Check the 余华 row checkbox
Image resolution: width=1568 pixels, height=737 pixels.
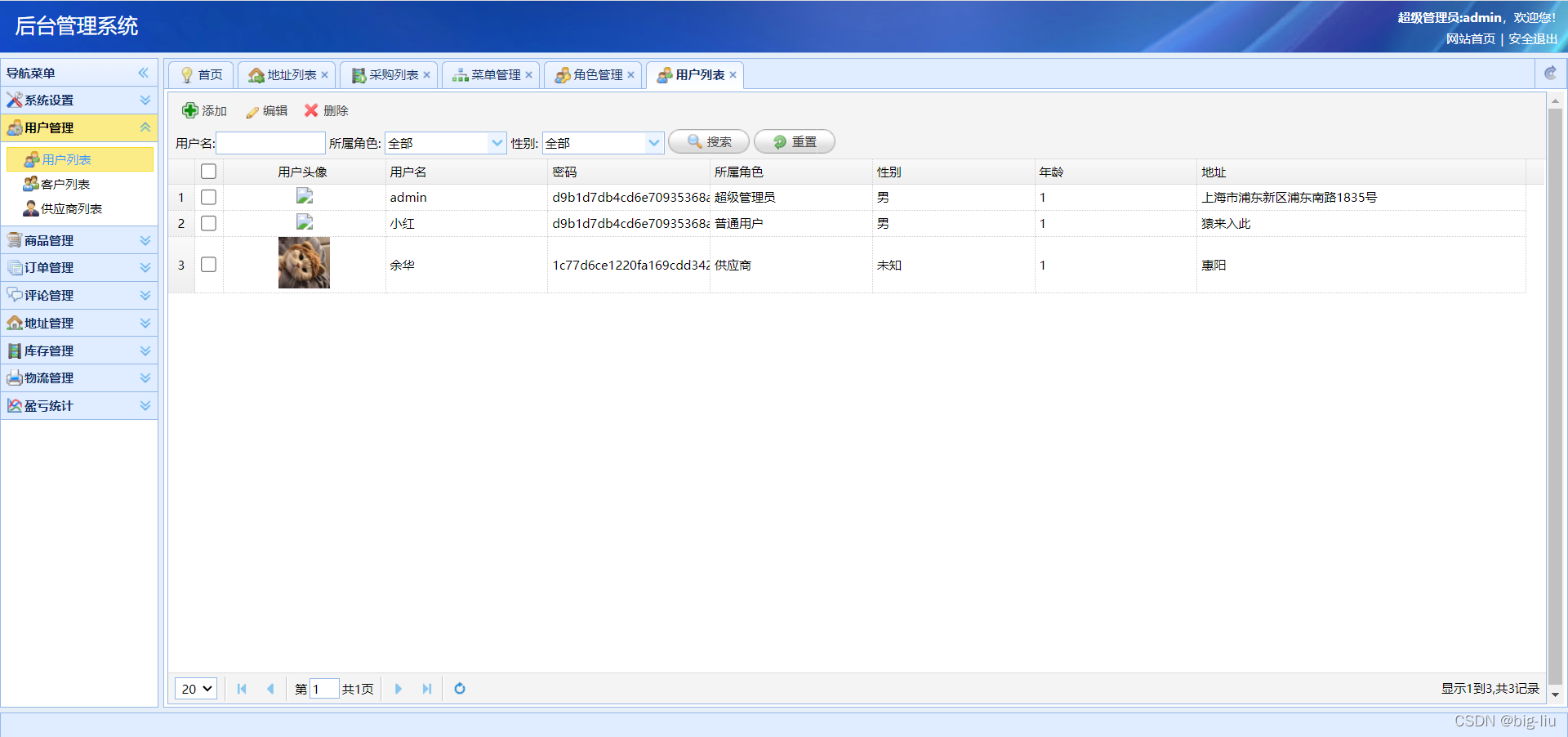[208, 265]
